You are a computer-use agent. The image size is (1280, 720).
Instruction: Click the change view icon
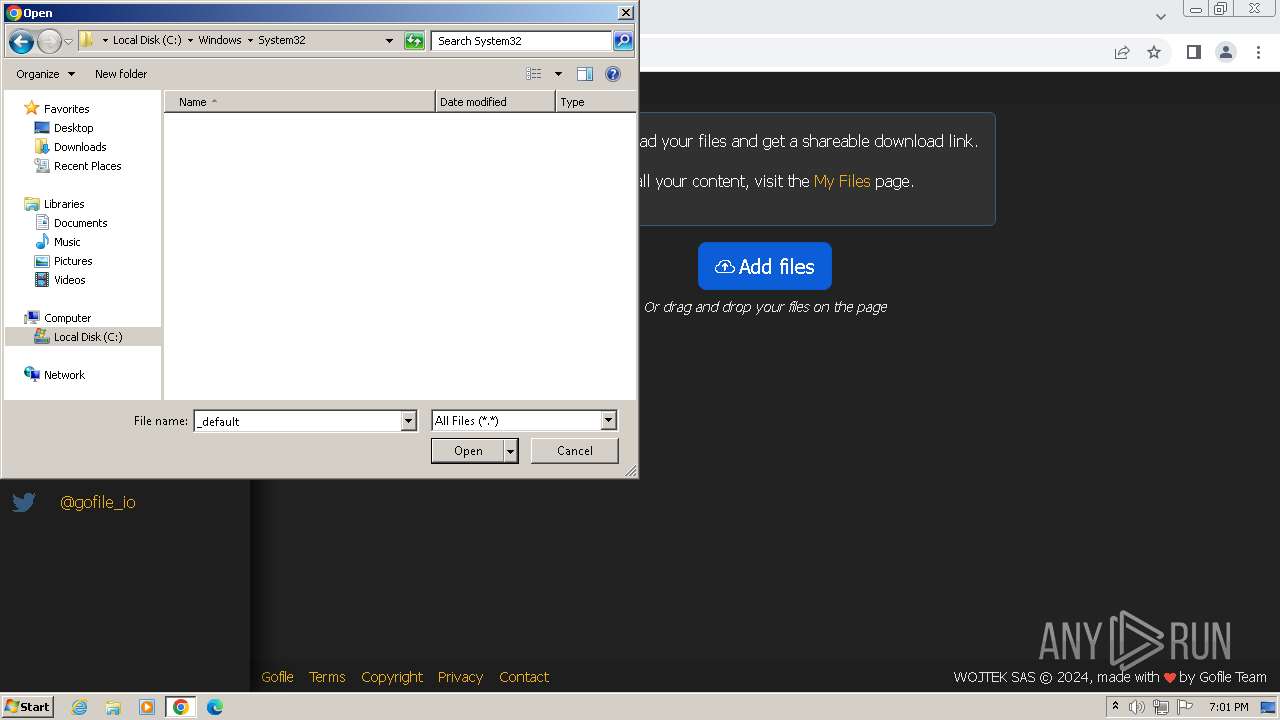[x=534, y=74]
